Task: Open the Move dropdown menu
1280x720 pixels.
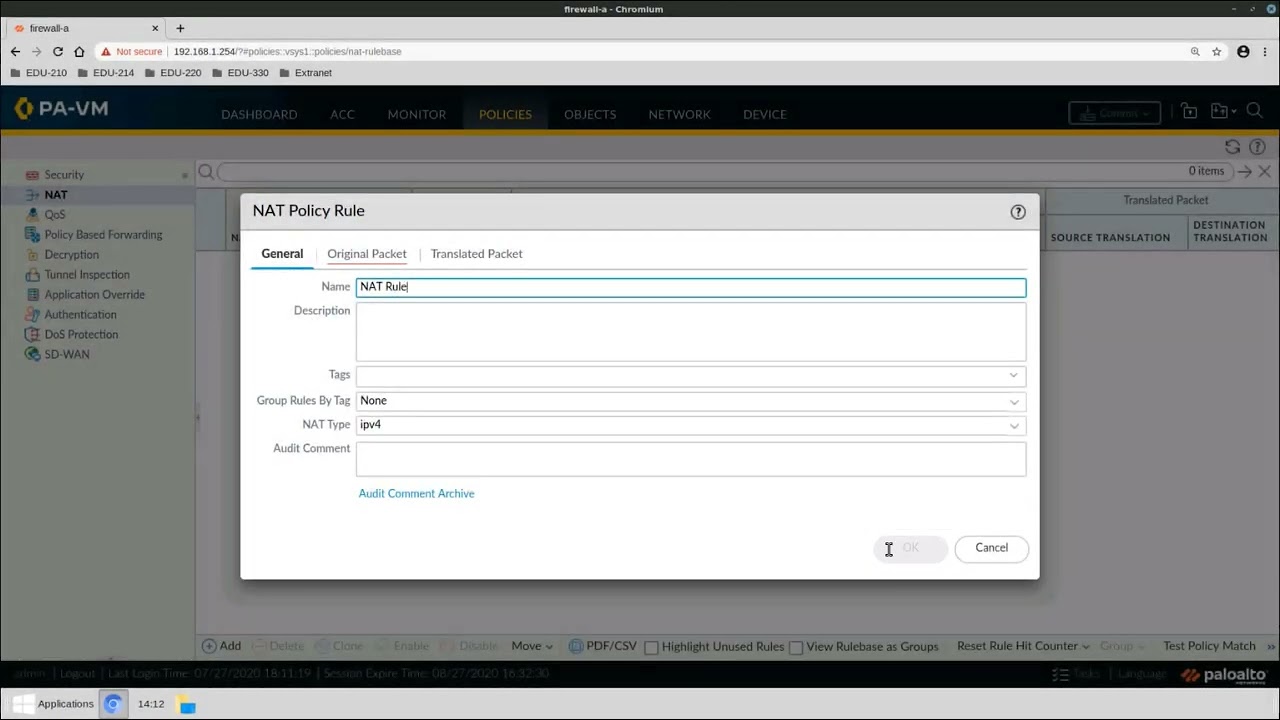Action: (532, 647)
